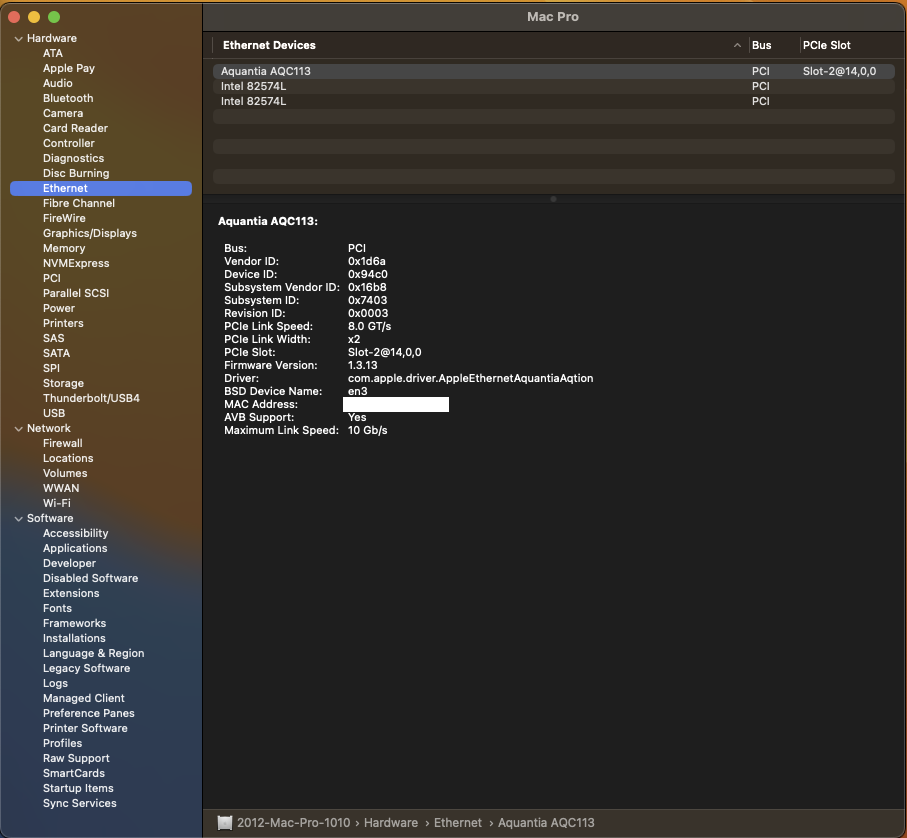Open Thunderbolt/USB4 section
The height and width of the screenshot is (838, 907).
[x=91, y=398]
